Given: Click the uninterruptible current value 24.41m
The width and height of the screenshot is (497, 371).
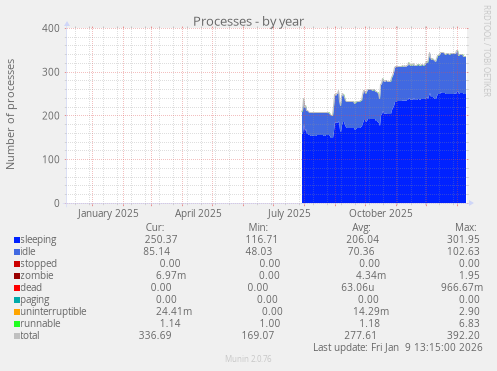Looking at the screenshot, I should pyautogui.click(x=174, y=311).
